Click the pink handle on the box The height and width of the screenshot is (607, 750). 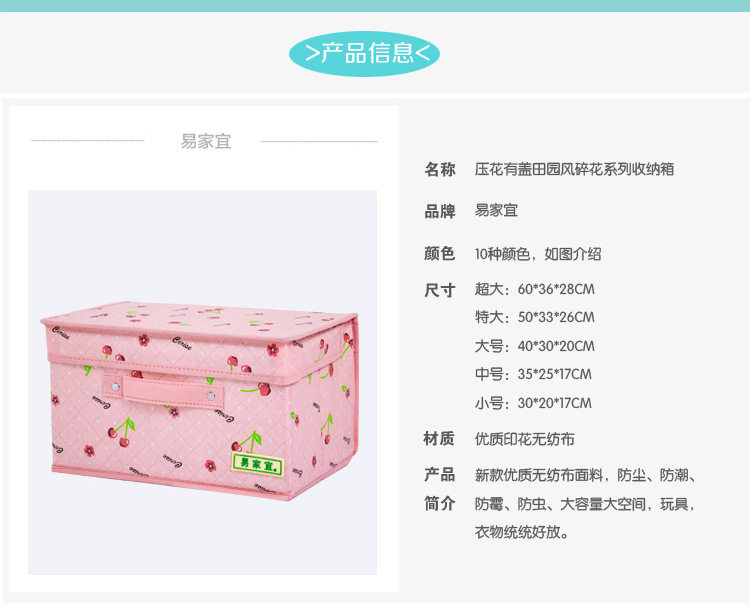click(x=164, y=390)
